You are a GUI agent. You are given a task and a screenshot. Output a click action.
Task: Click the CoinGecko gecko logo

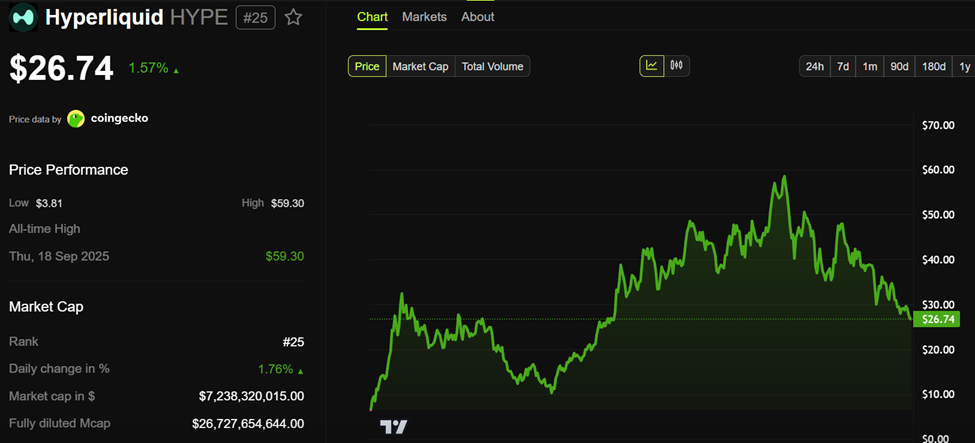tap(76, 119)
